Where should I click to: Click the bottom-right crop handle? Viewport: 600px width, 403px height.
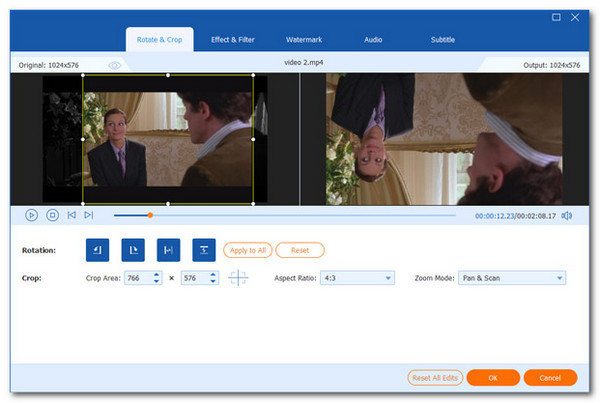pos(253,204)
